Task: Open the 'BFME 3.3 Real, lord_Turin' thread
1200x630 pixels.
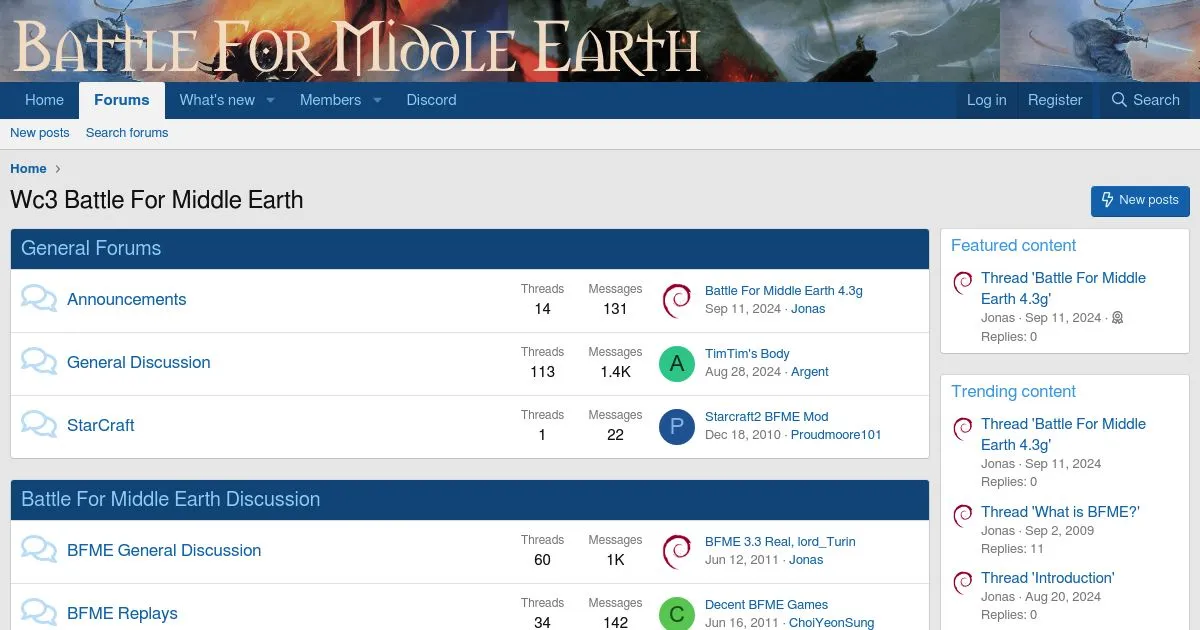Action: pyautogui.click(x=780, y=542)
